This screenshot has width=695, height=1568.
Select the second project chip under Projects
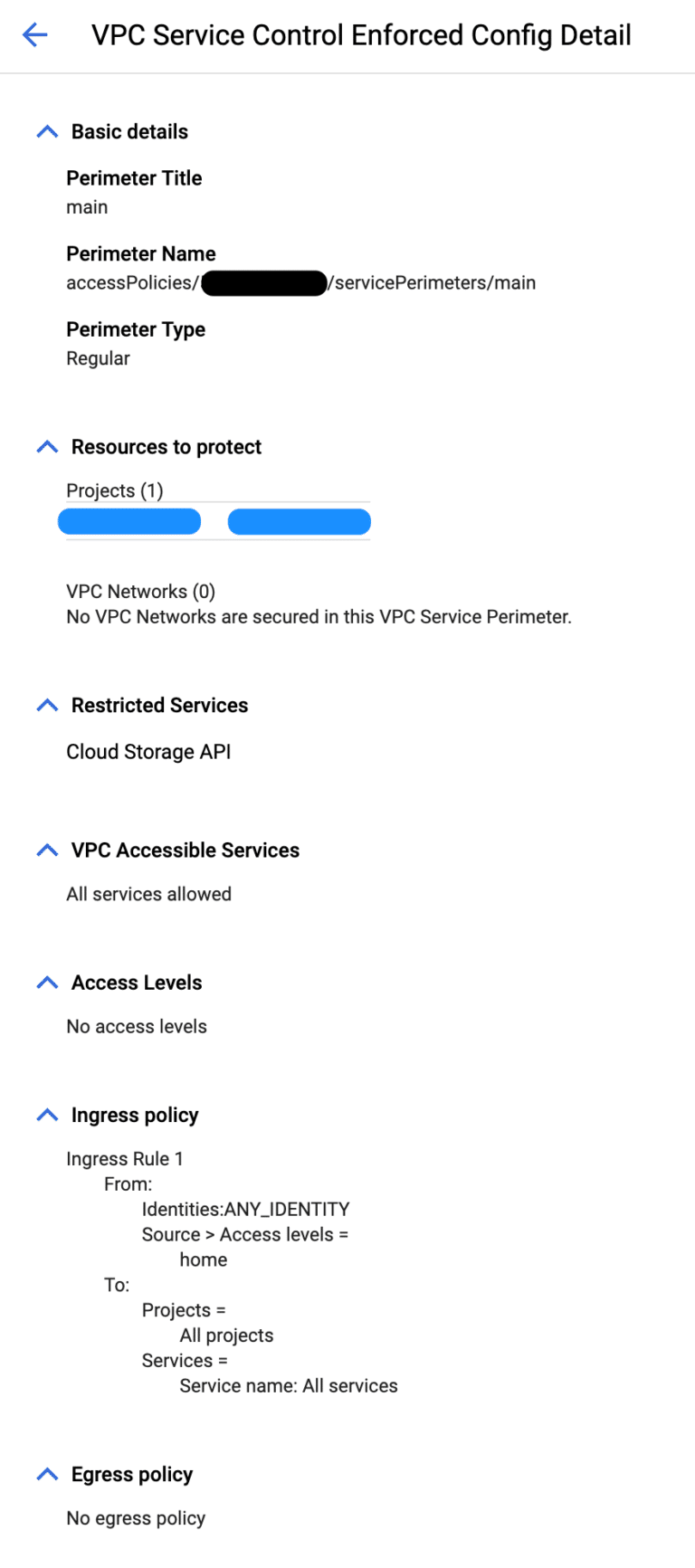(x=300, y=521)
